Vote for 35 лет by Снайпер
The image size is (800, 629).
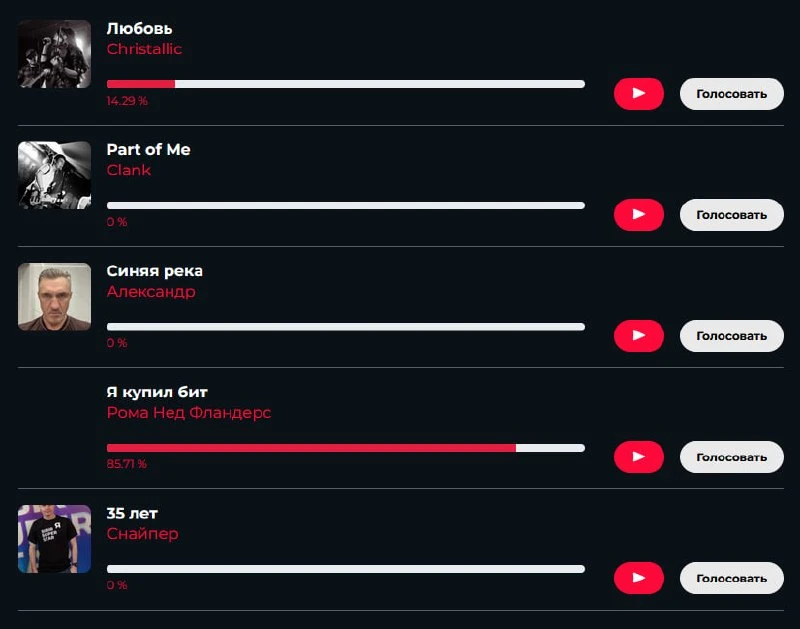click(x=732, y=578)
